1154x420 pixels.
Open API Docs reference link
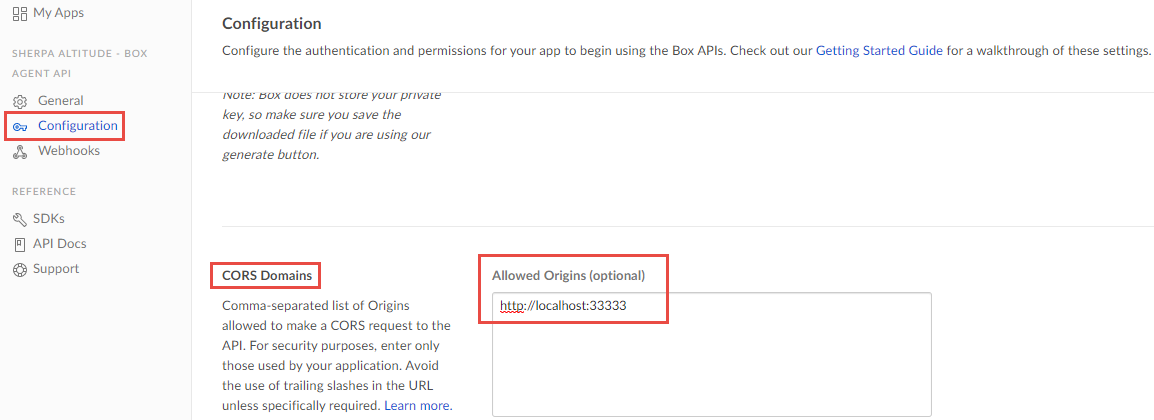59,244
